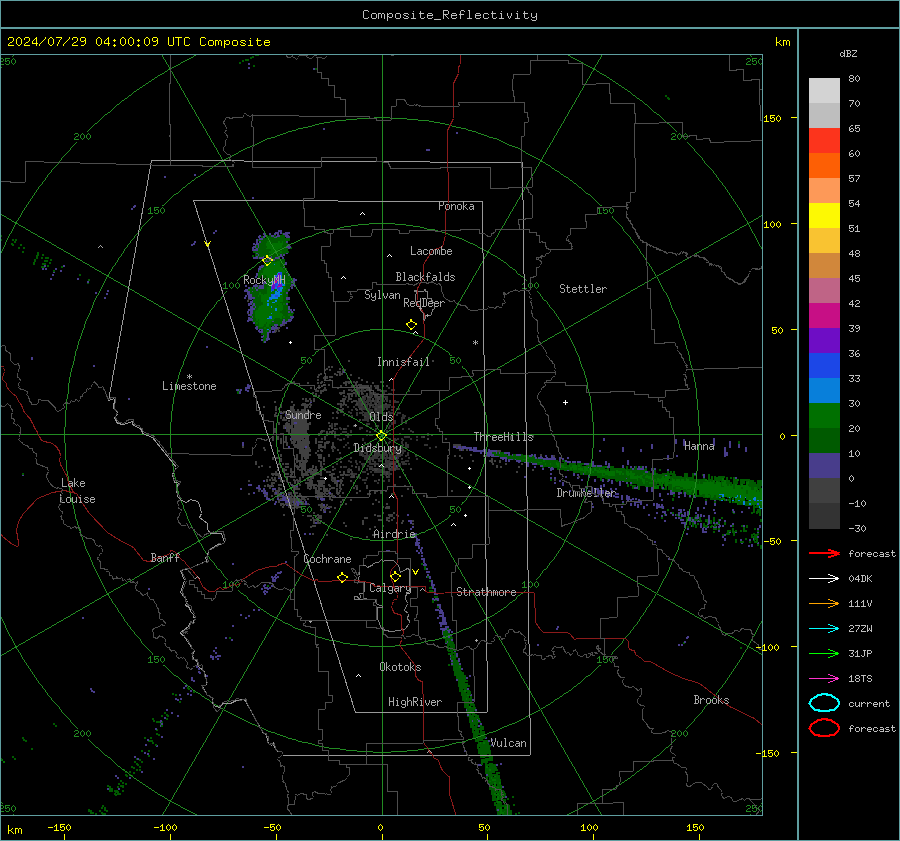The width and height of the screenshot is (900, 841).
Task: Click the red swatch in dBZ legend
Action: (824, 141)
